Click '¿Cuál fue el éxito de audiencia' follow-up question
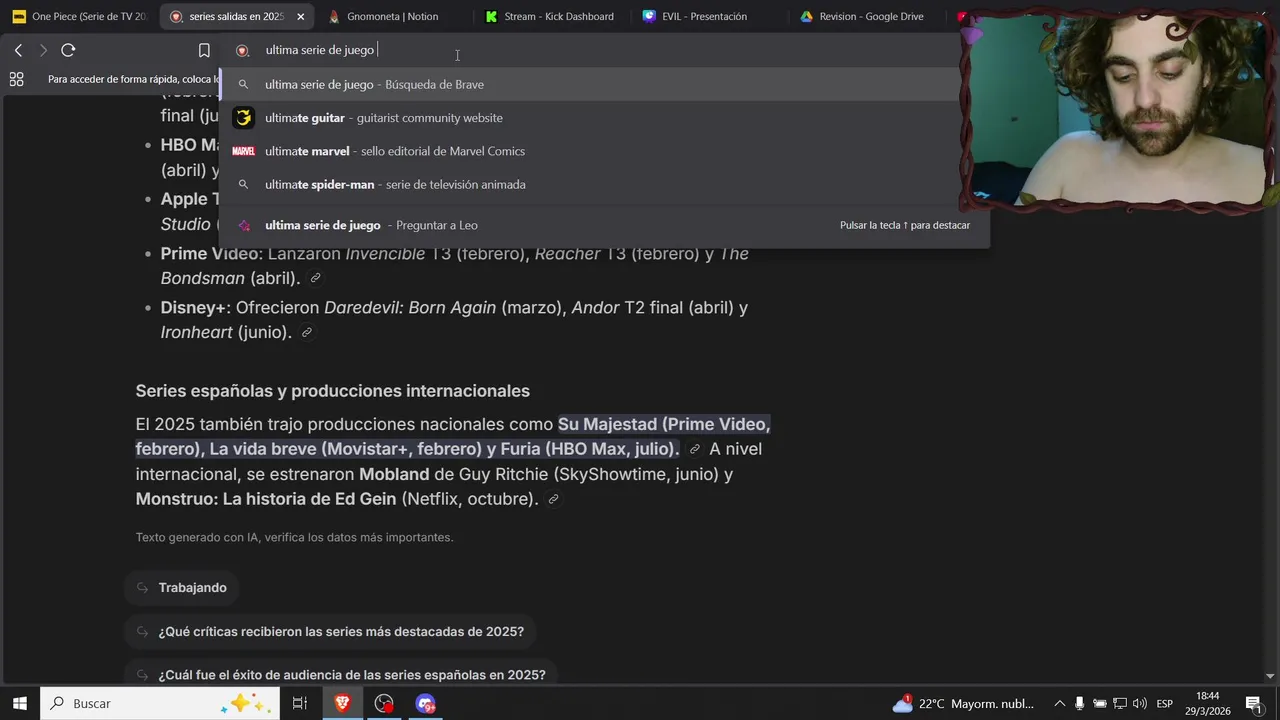Viewport: 1280px width, 720px height. [341, 675]
